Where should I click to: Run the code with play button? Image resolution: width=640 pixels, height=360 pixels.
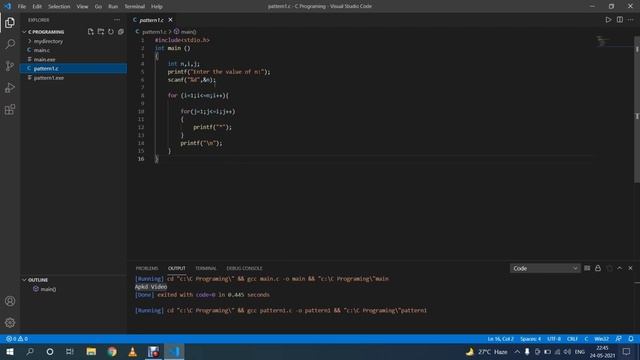click(x=608, y=20)
